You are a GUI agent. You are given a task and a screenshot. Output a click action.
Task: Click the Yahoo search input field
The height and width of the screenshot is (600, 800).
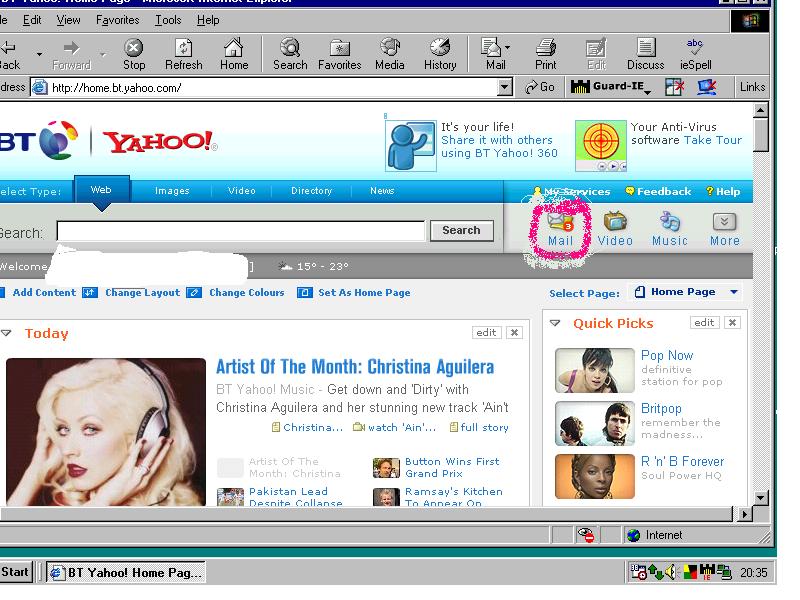[240, 231]
